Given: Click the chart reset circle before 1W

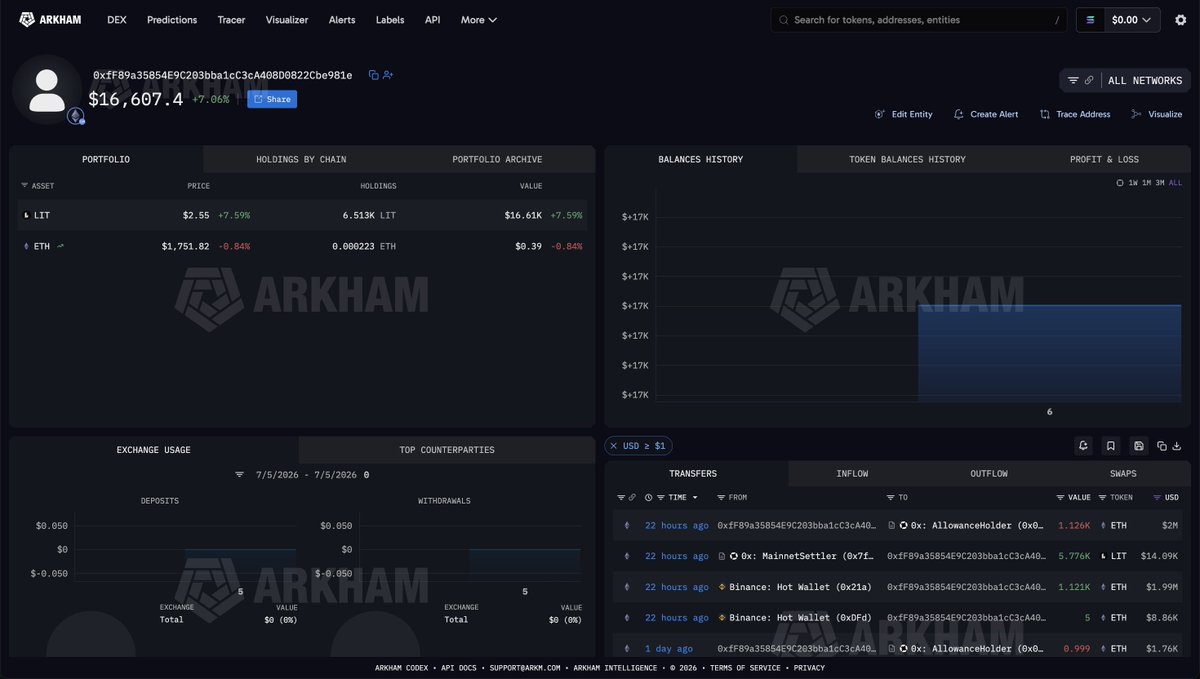Looking at the screenshot, I should (x=1120, y=183).
